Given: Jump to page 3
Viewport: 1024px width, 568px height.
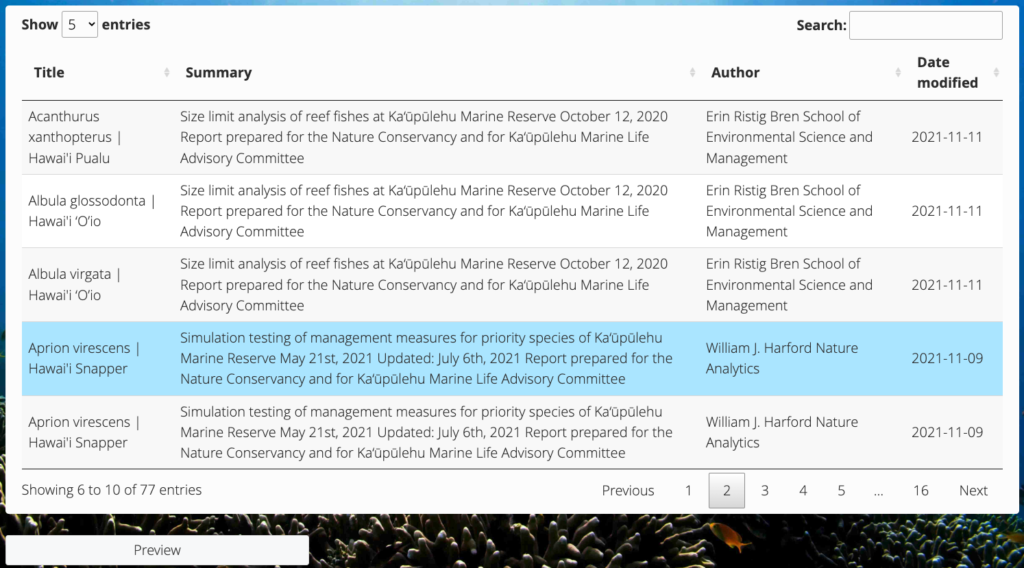Looking at the screenshot, I should click(x=765, y=490).
